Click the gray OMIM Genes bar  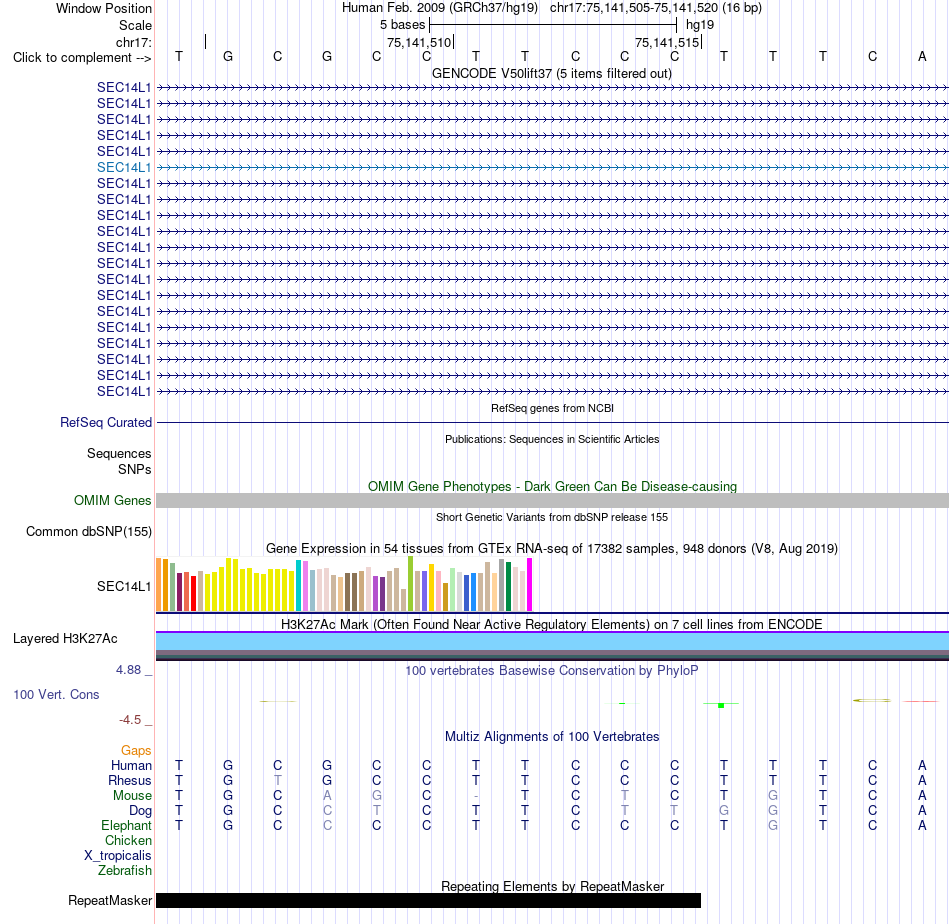[x=552, y=500]
